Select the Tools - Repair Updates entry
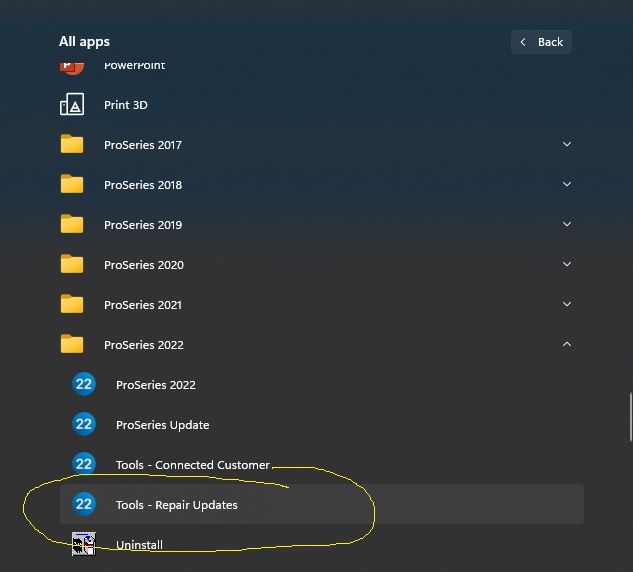 pyautogui.click(x=176, y=505)
